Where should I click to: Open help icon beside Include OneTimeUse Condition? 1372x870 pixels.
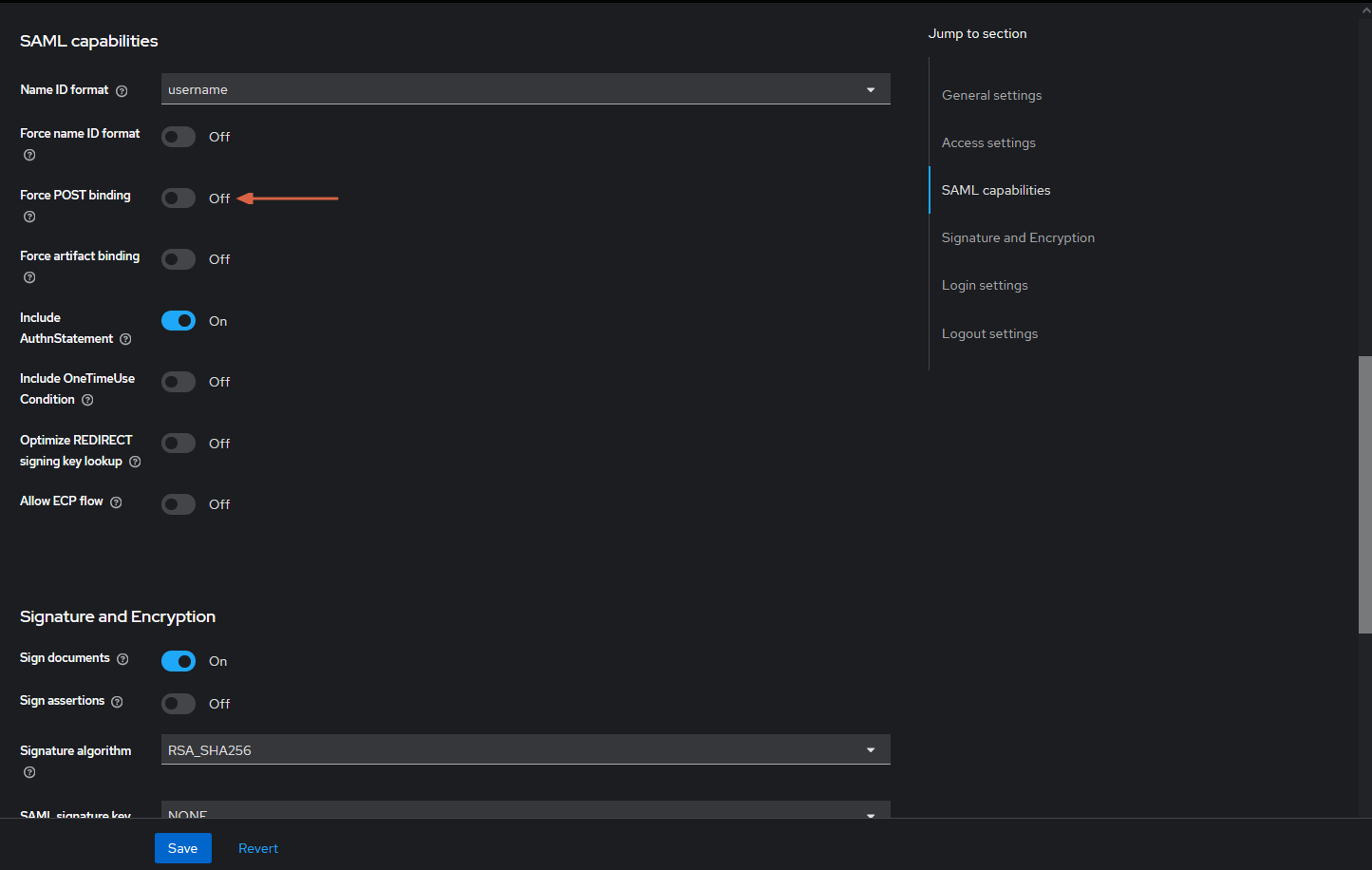(x=87, y=400)
